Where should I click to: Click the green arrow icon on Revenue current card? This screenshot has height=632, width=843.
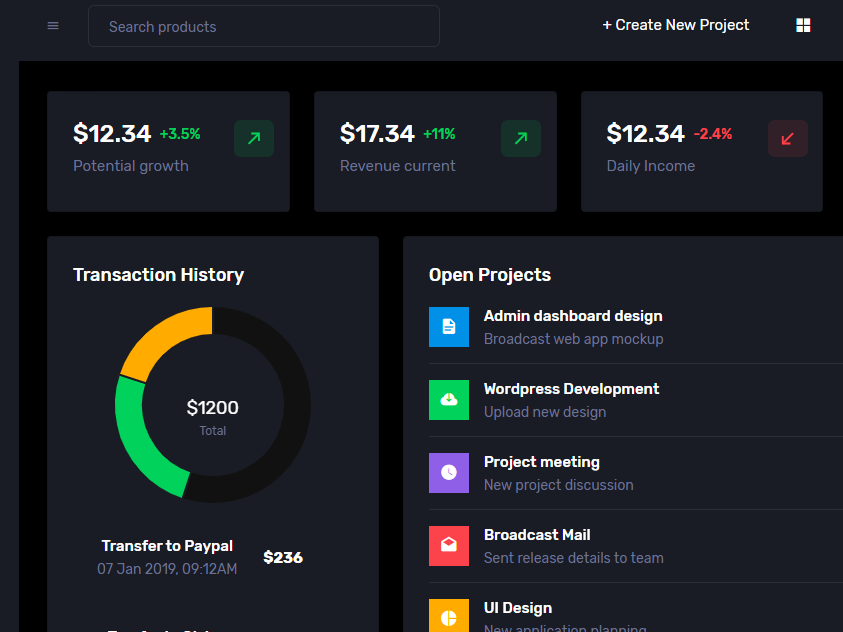click(x=520, y=138)
